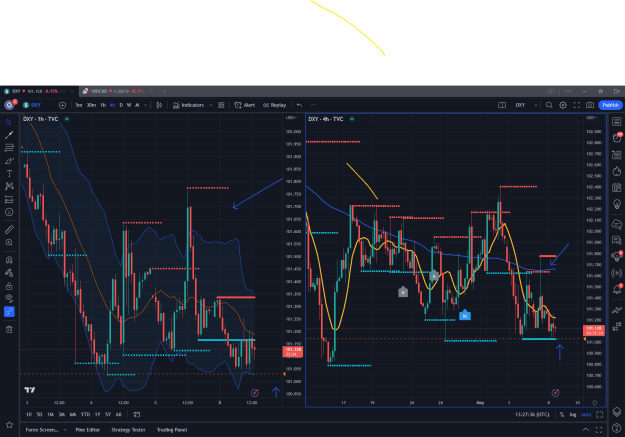Viewport: 625px width, 437px height.
Task: Open the chart patterns tool
Action: coord(9,186)
